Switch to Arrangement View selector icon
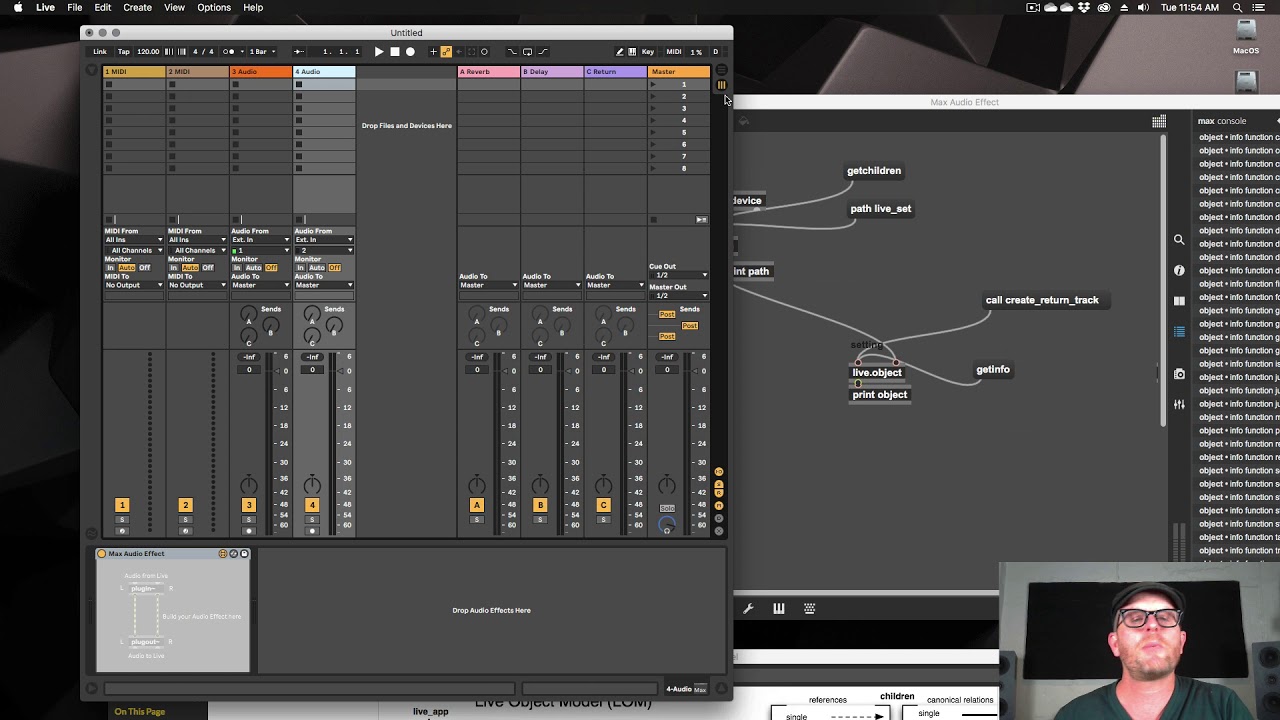This screenshot has width=1280, height=720. point(721,71)
